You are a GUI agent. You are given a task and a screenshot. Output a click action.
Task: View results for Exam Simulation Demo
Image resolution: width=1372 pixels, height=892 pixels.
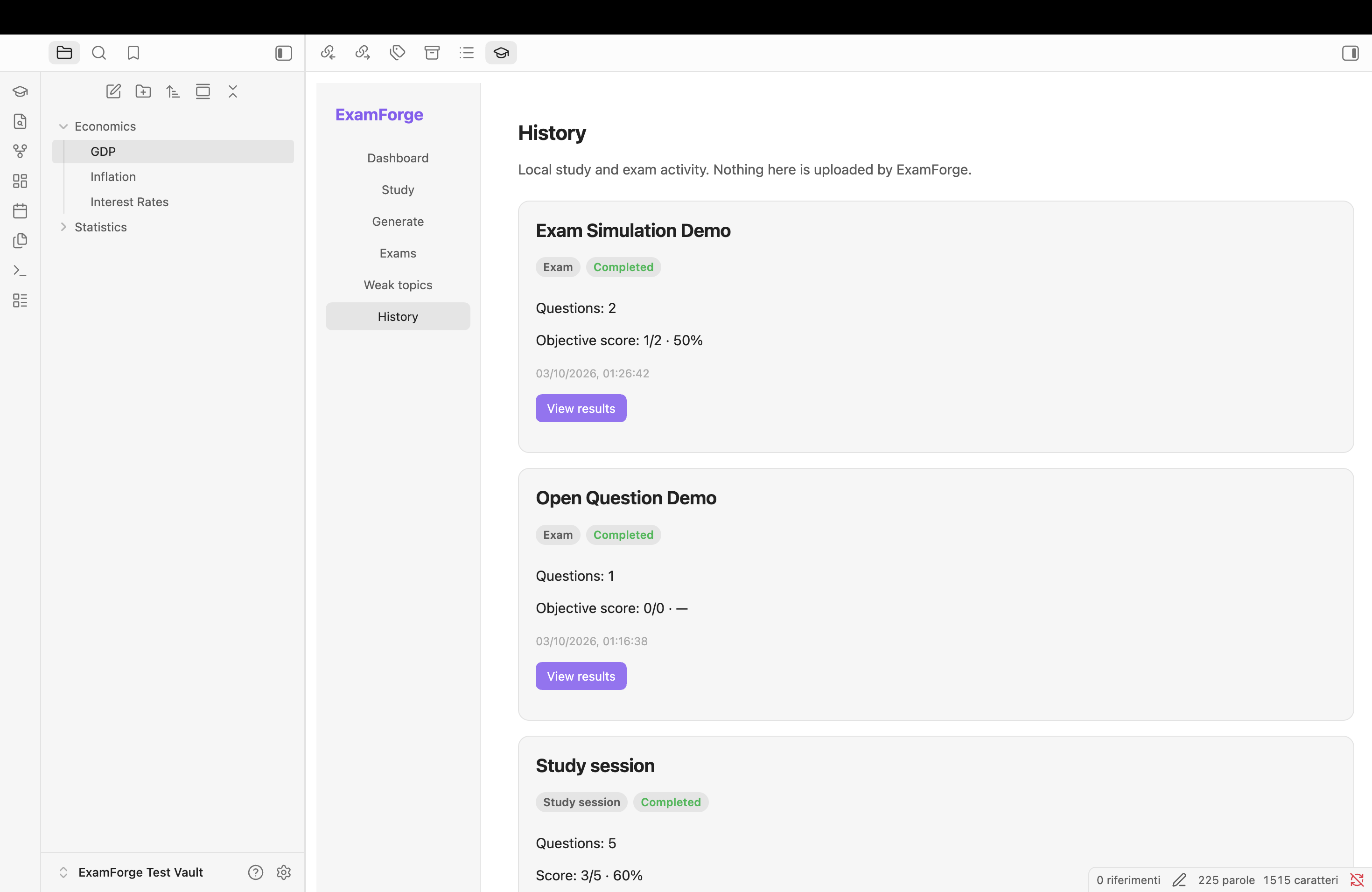tap(581, 409)
